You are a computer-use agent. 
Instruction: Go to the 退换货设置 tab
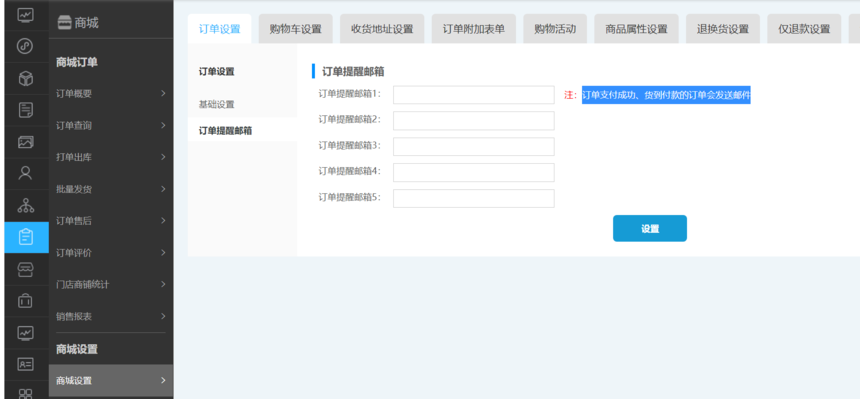click(723, 29)
